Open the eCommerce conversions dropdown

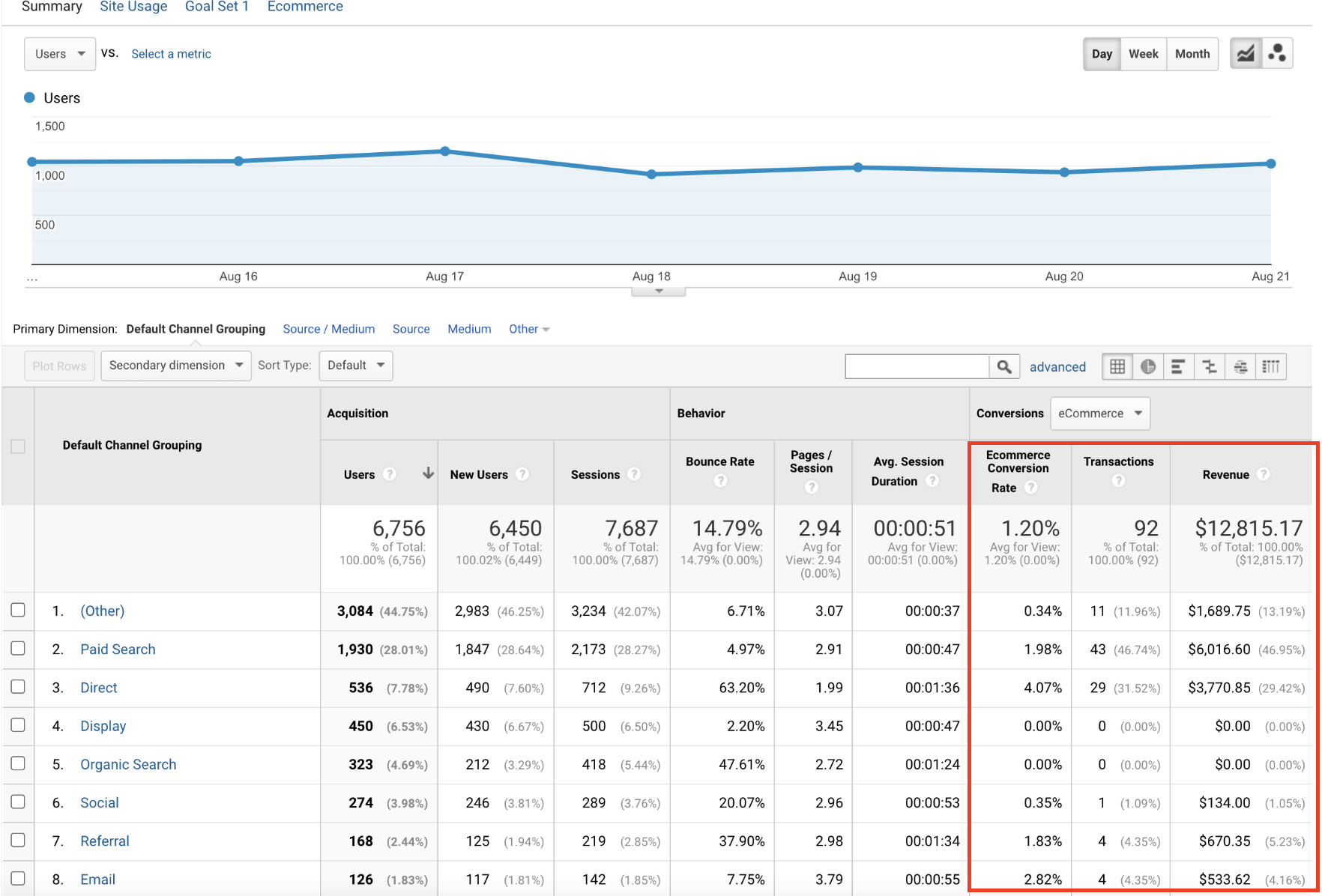point(1100,414)
